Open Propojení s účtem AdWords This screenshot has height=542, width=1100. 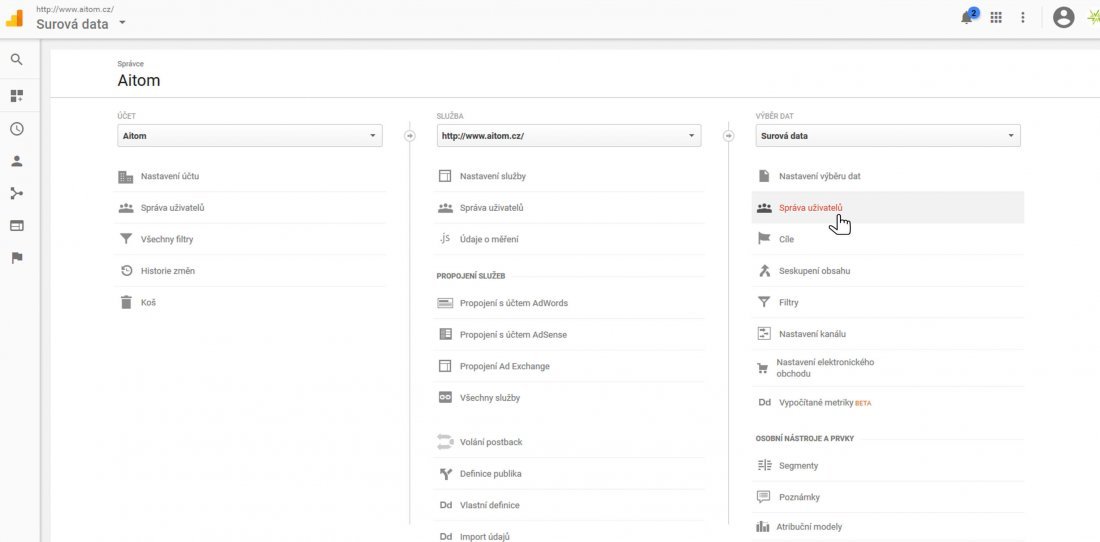coord(513,303)
